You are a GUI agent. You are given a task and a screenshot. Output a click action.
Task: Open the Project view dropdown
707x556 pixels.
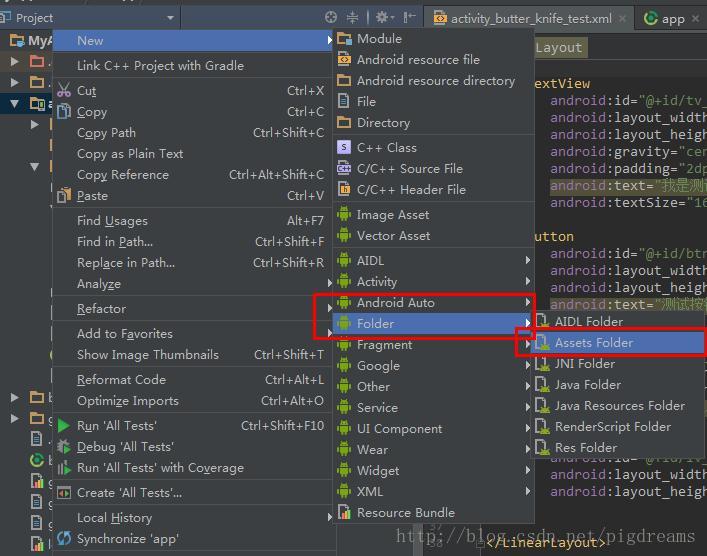pyautogui.click(x=170, y=18)
